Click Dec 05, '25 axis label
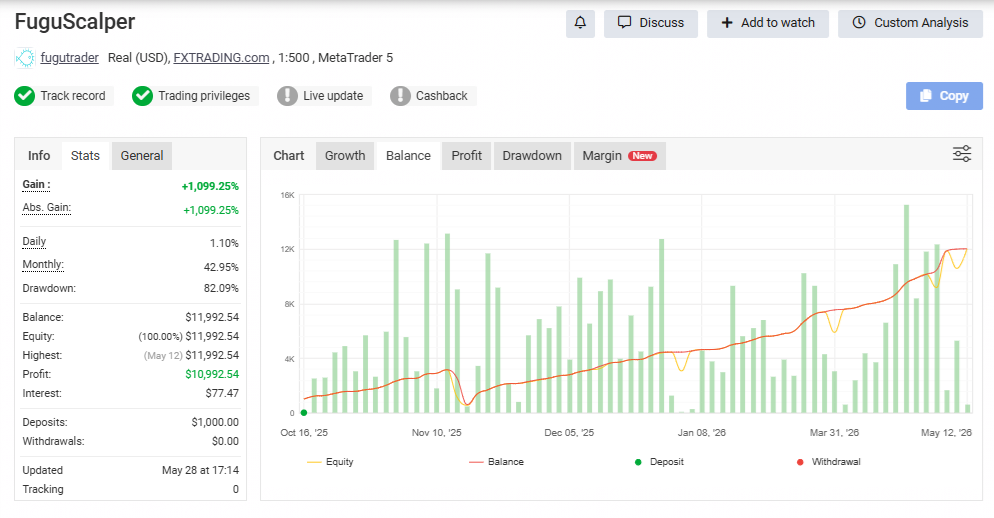994x518 pixels. [569, 432]
